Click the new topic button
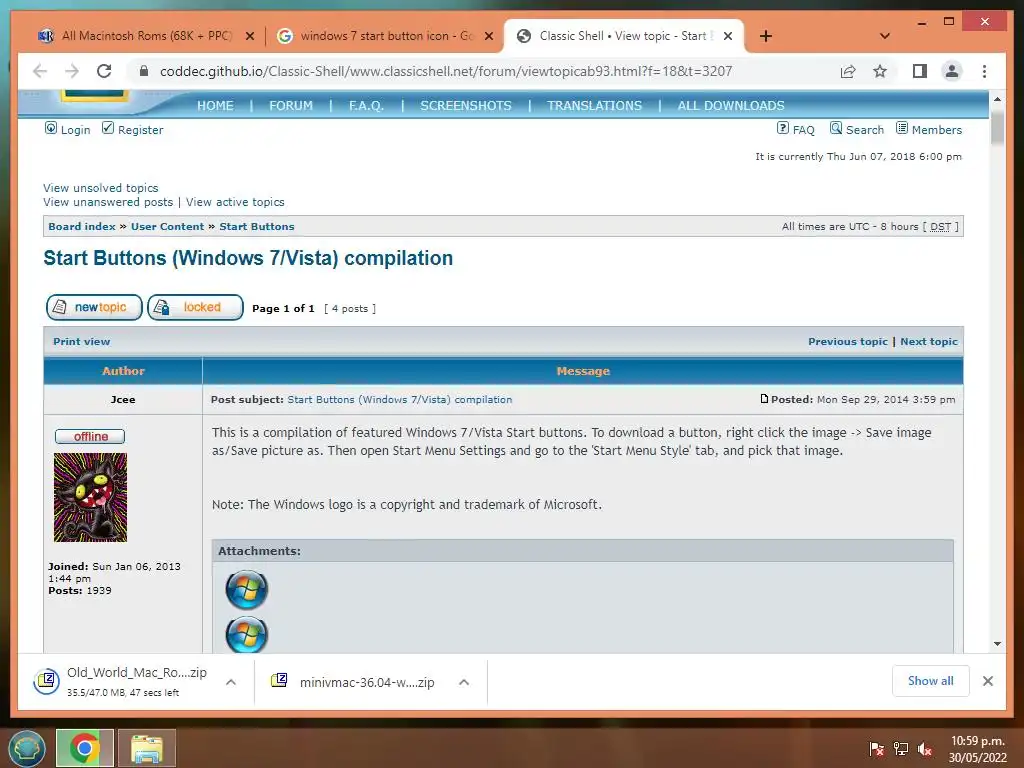 click(x=94, y=308)
